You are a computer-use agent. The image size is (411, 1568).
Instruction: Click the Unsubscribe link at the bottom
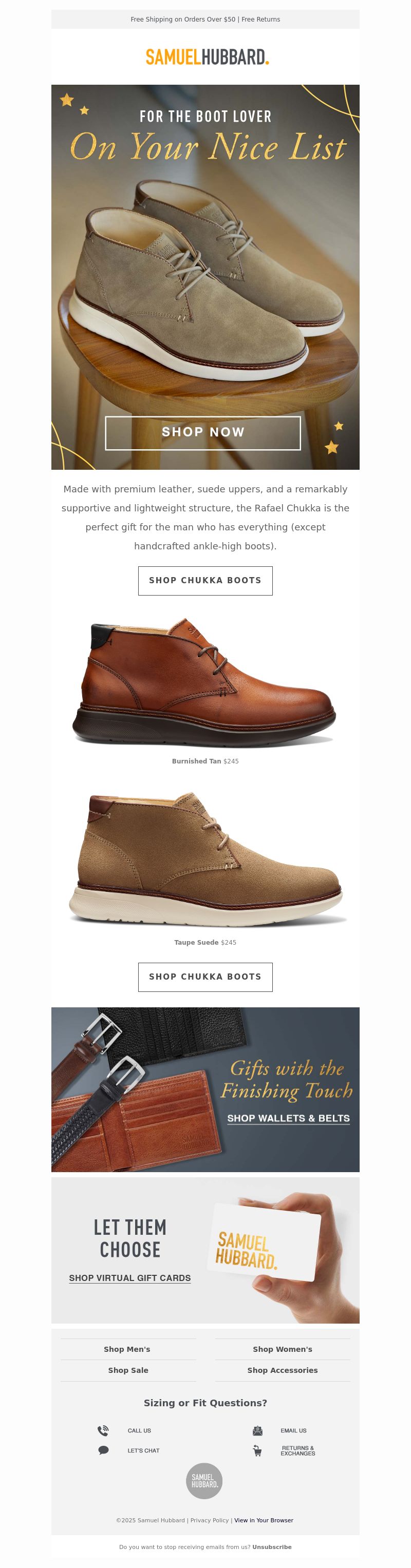[272, 1547]
